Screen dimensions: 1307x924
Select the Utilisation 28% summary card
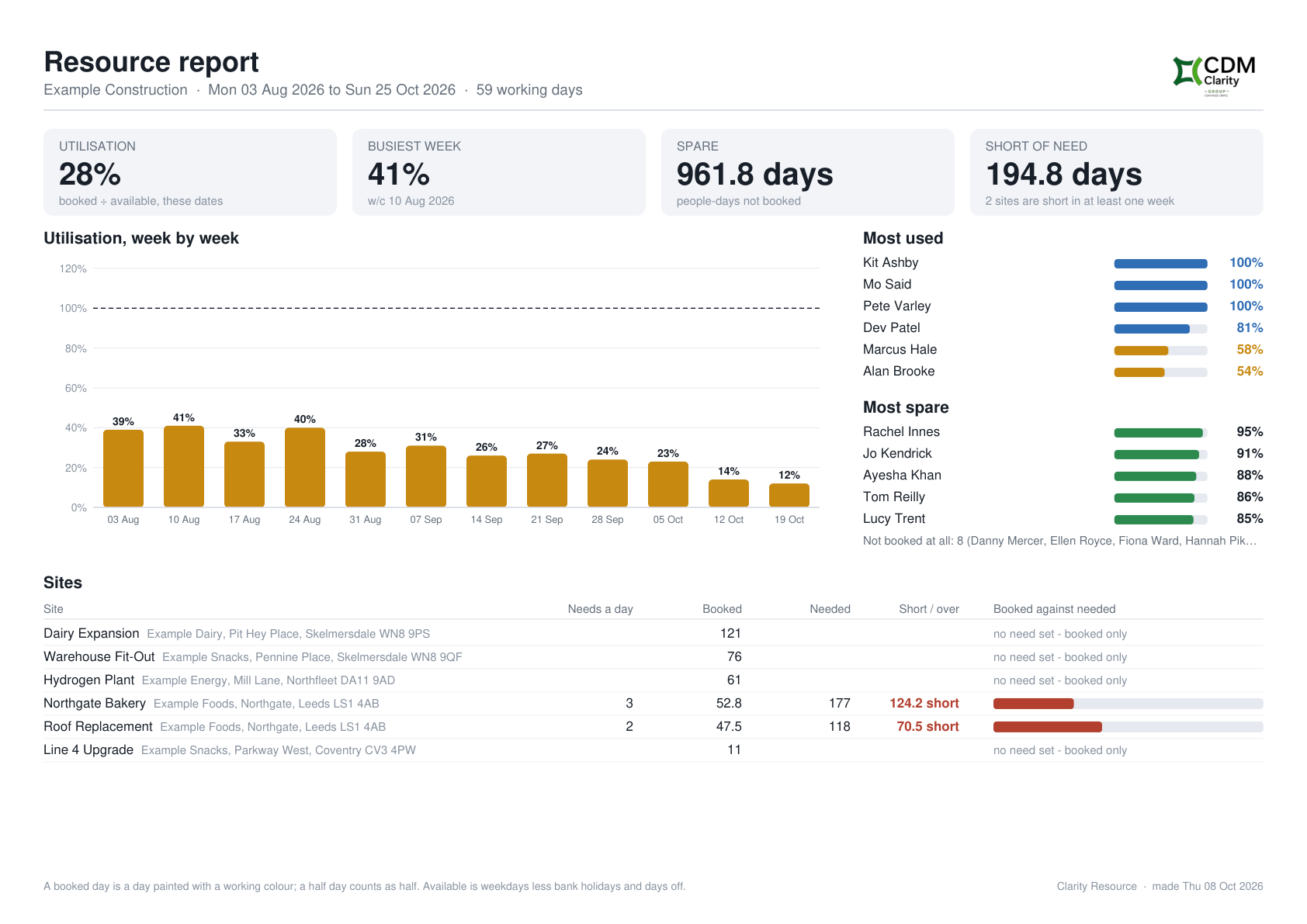pos(190,172)
